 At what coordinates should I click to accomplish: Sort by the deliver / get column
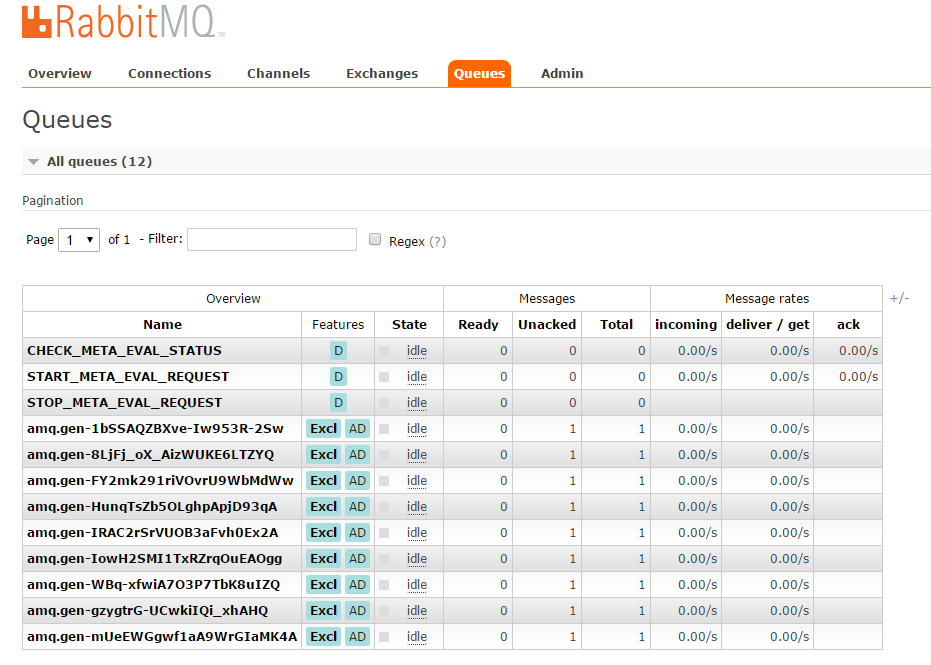click(x=767, y=325)
